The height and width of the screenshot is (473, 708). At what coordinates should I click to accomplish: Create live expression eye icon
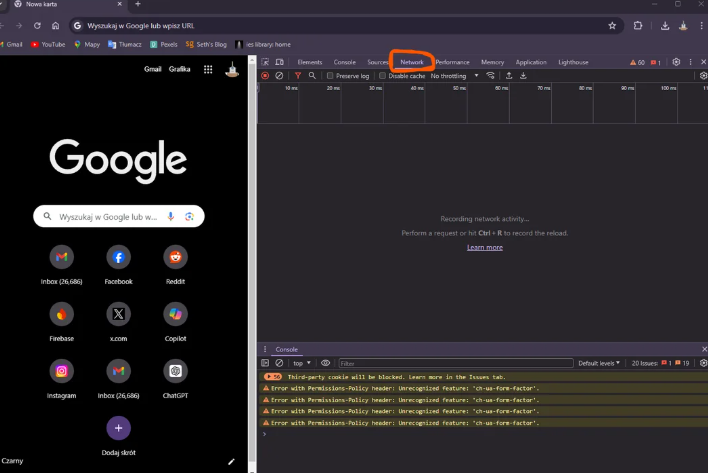(x=325, y=363)
